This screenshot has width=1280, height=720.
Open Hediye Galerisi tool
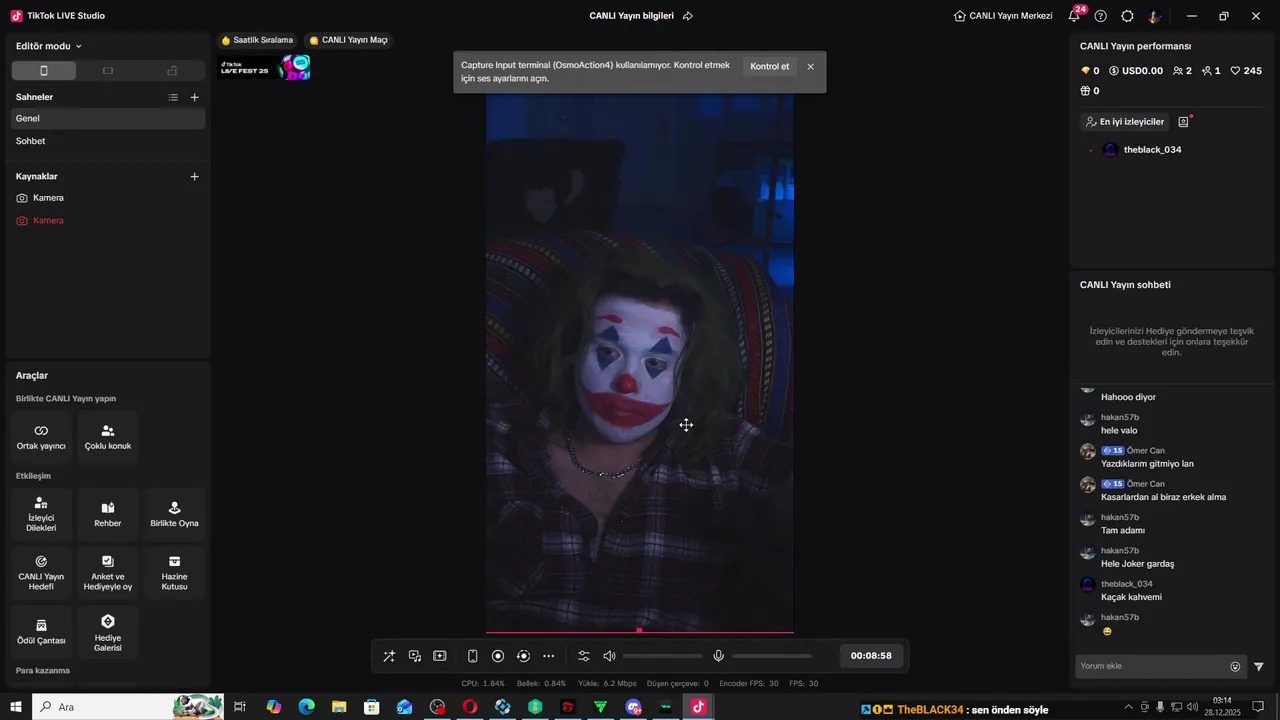(108, 631)
